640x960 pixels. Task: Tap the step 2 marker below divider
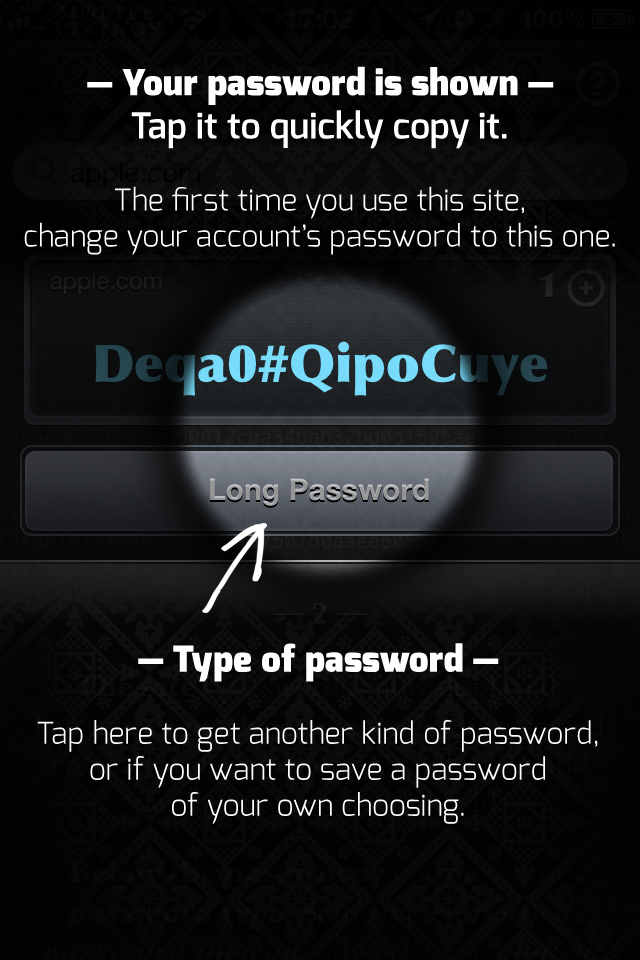point(319,613)
